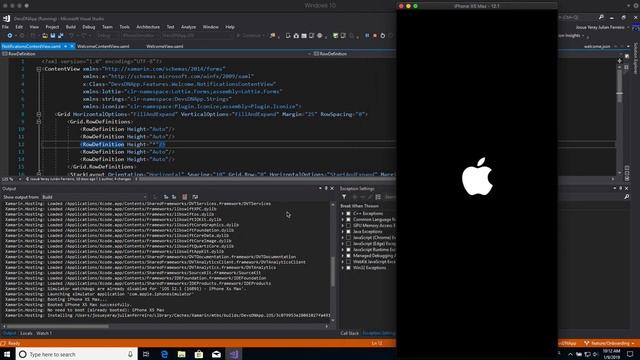Click the Output panel horizontal scrollbar
This screenshot has width=640, height=360.
pos(58,327)
